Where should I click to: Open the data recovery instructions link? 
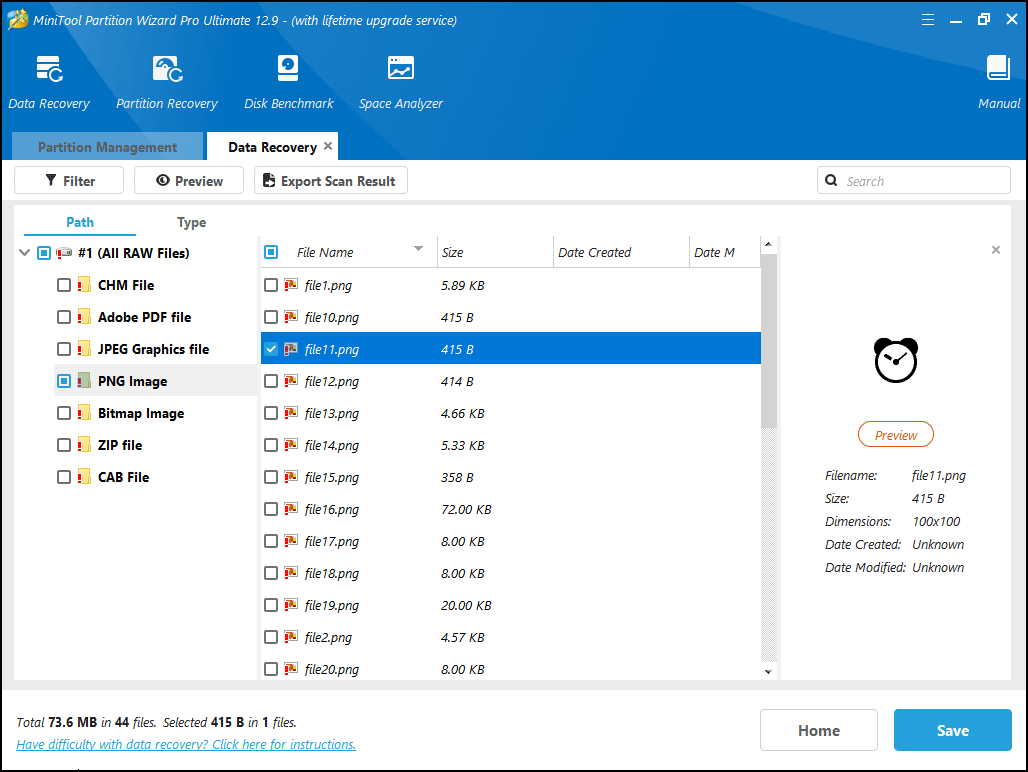tap(186, 744)
